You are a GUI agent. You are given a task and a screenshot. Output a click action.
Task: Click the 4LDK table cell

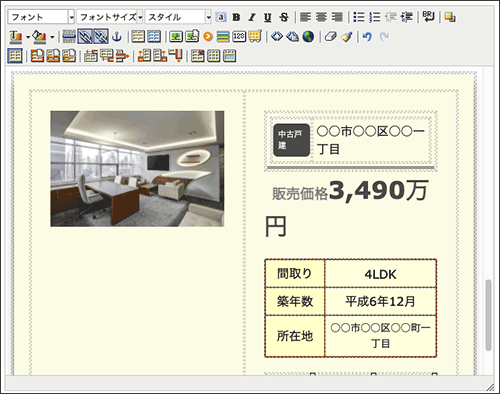[380, 274]
